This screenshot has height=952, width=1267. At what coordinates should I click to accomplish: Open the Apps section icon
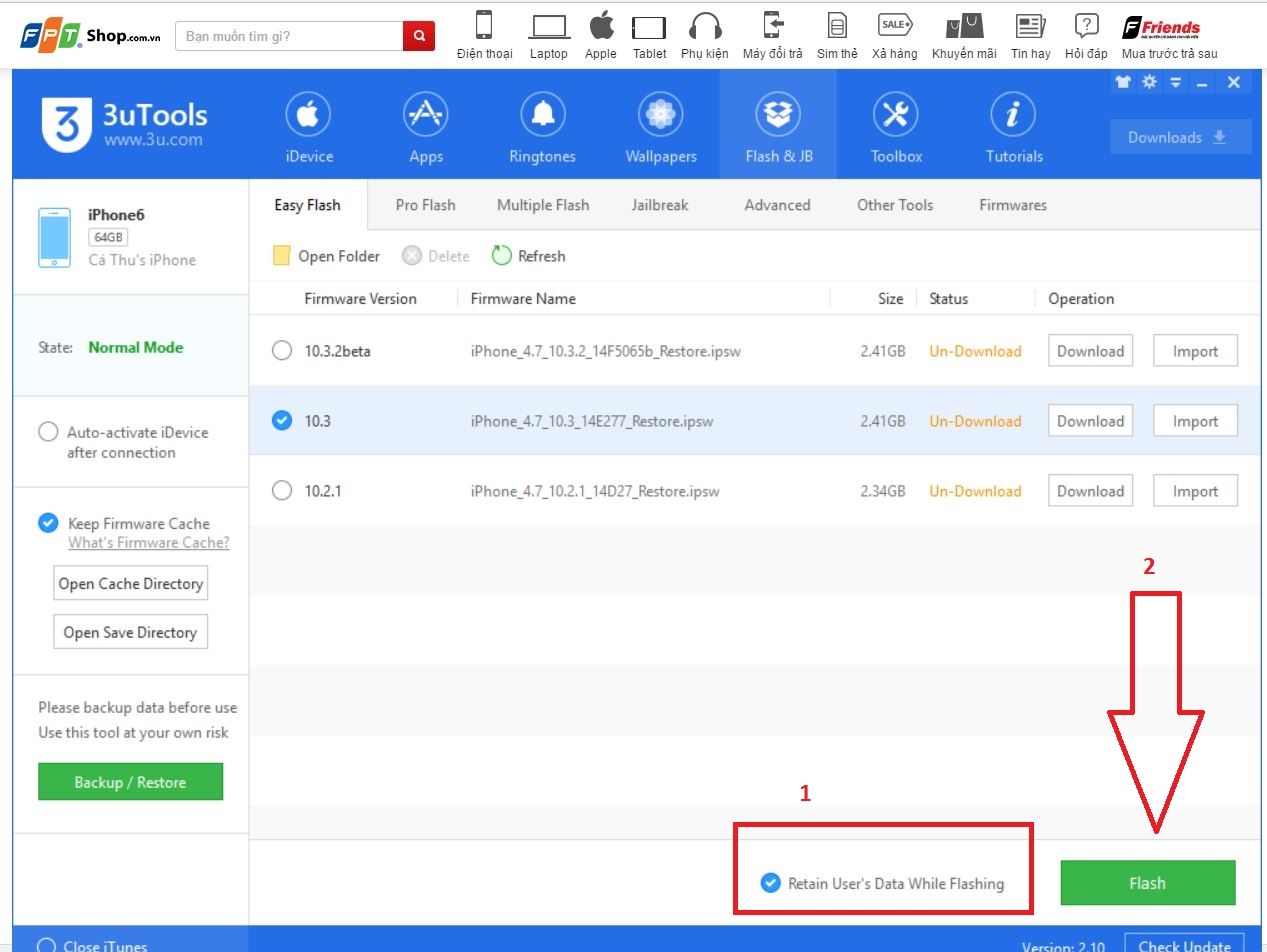[x=426, y=116]
